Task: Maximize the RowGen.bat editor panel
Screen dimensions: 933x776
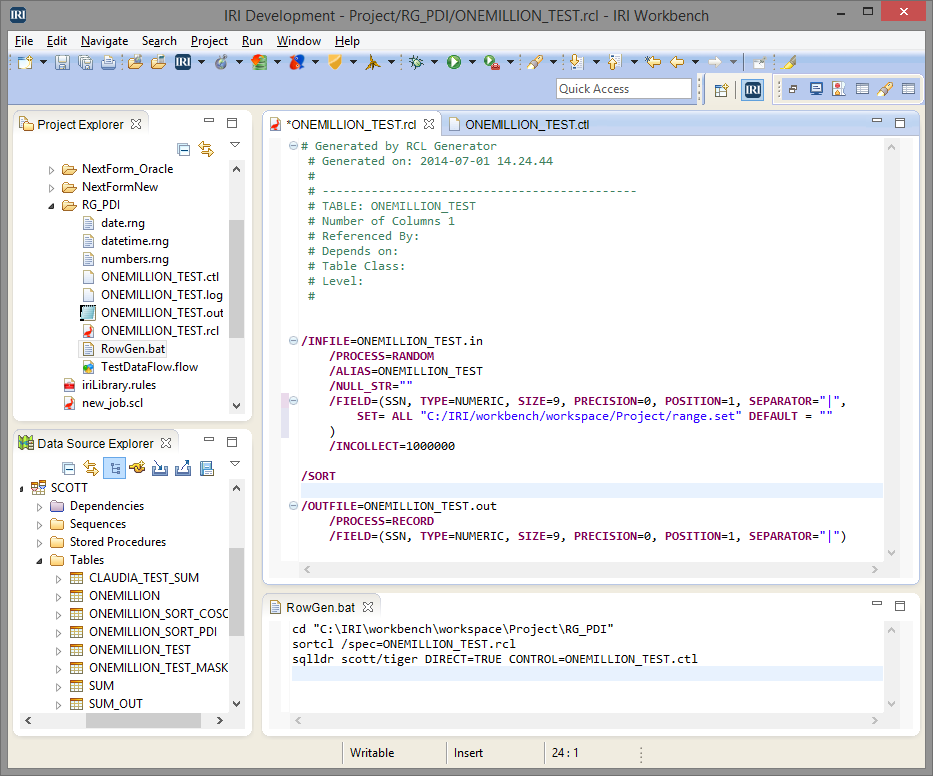Action: tap(900, 606)
